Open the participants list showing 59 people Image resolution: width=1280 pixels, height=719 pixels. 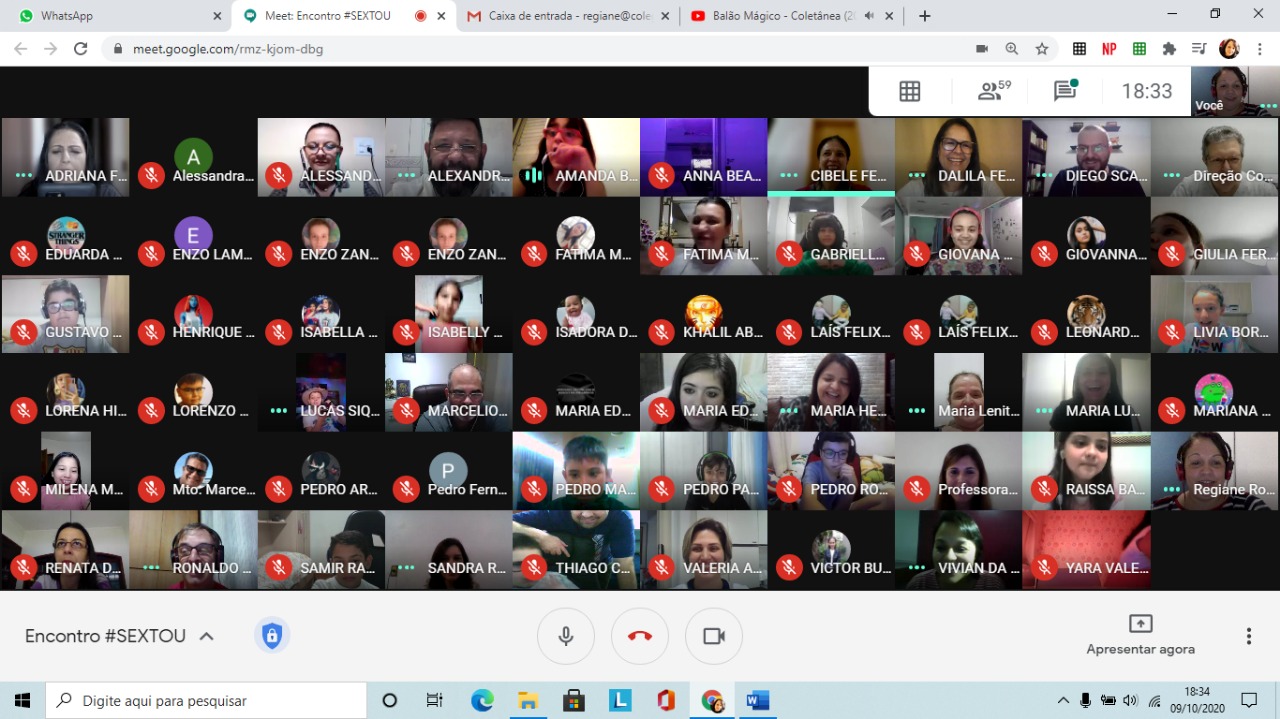[994, 91]
